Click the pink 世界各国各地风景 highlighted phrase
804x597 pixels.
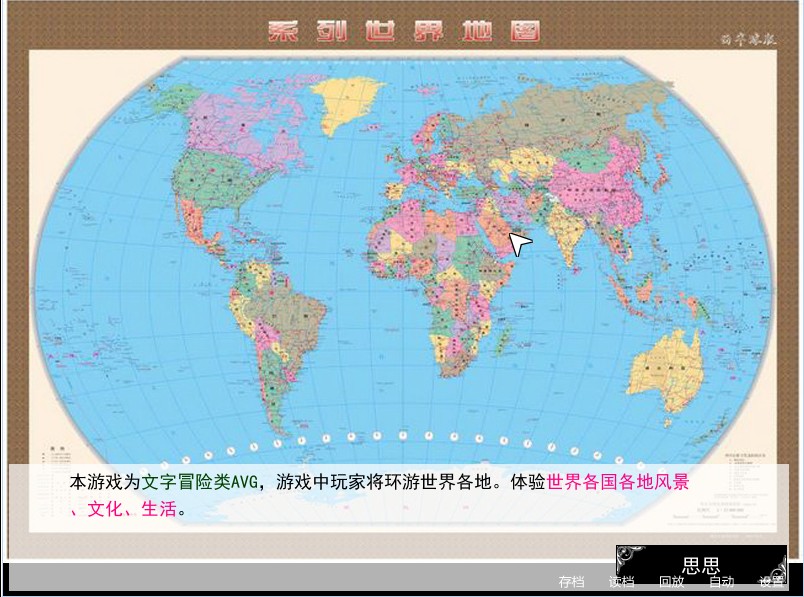pyautogui.click(x=618, y=482)
